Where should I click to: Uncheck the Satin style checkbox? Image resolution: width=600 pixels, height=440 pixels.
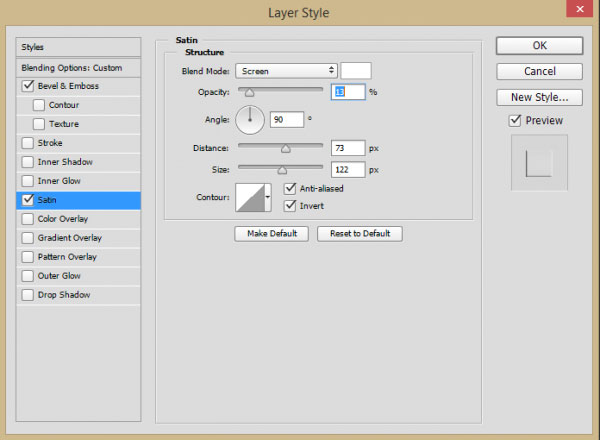[x=28, y=200]
